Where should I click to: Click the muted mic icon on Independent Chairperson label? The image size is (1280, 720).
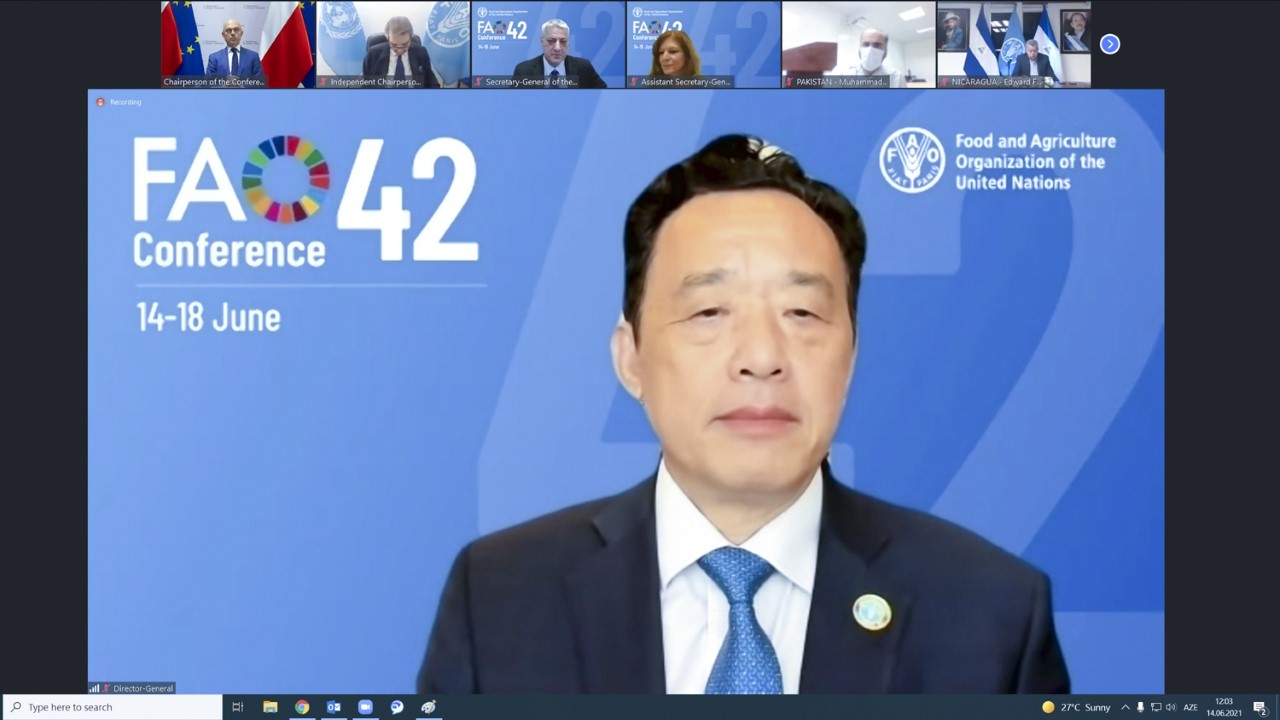(x=324, y=82)
